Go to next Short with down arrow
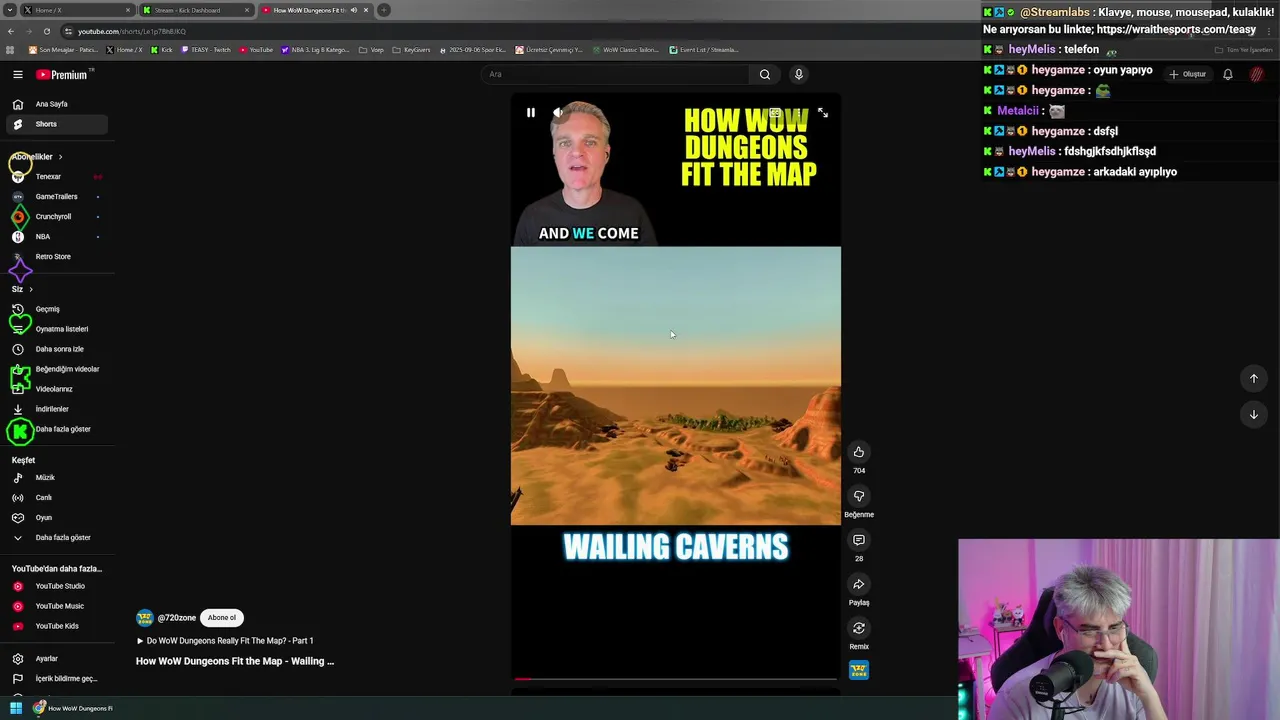Viewport: 1280px width, 720px height. (1254, 414)
